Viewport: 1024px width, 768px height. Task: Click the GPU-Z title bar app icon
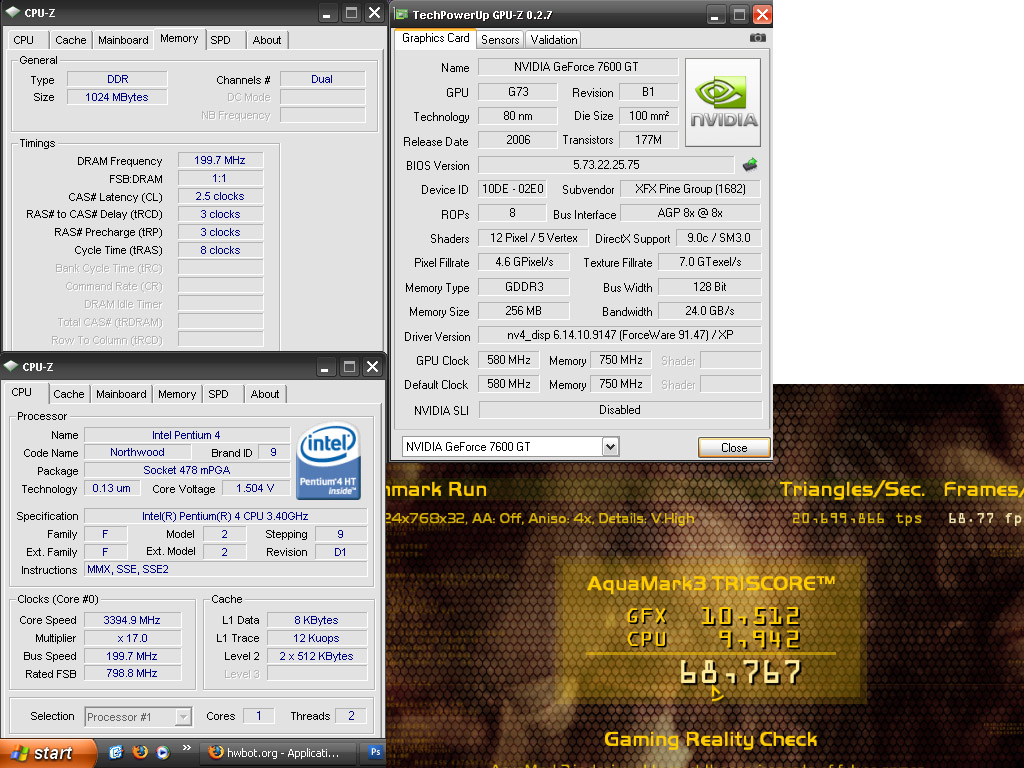402,14
